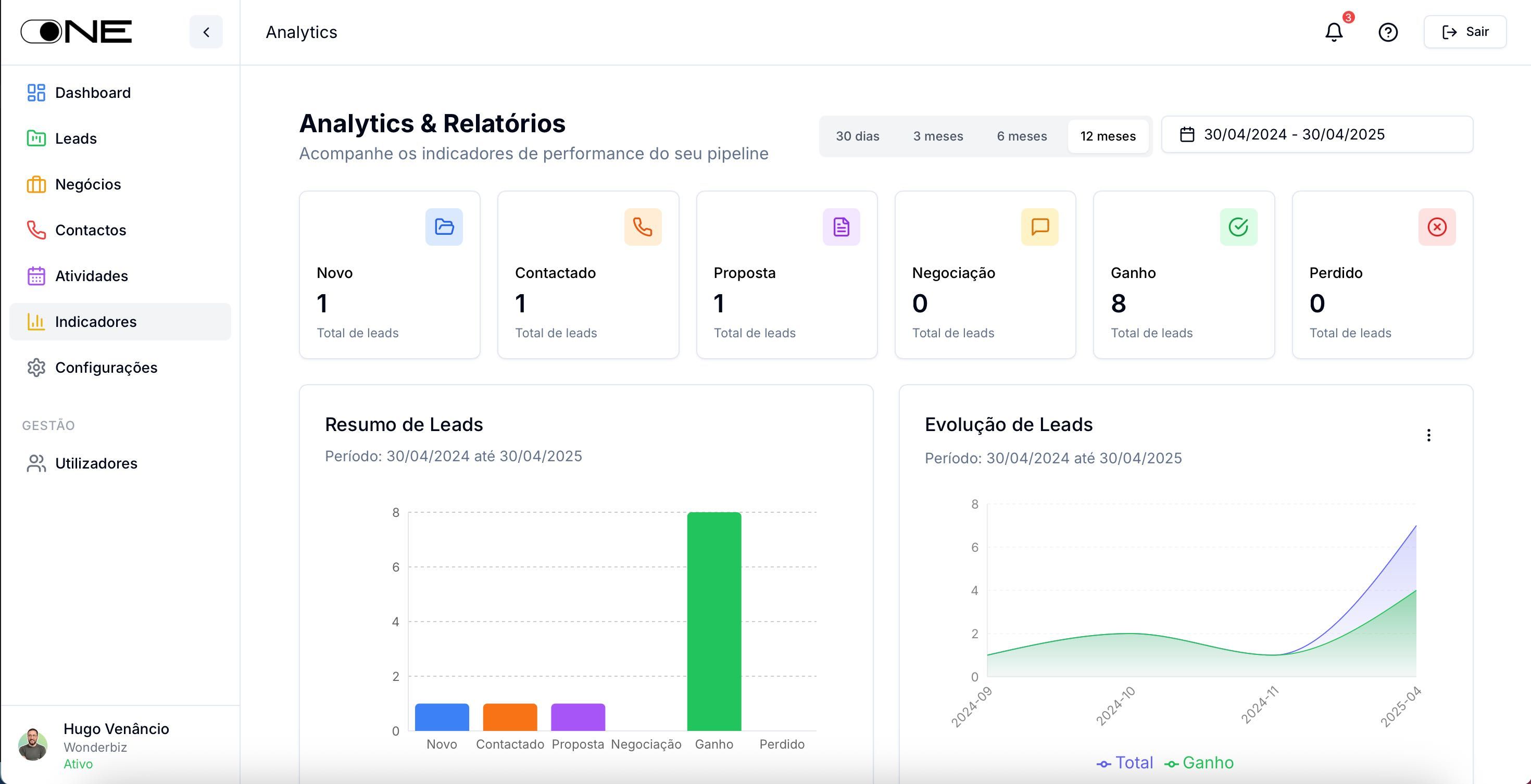
Task: Go to the Contactos menu item
Action: click(120, 230)
